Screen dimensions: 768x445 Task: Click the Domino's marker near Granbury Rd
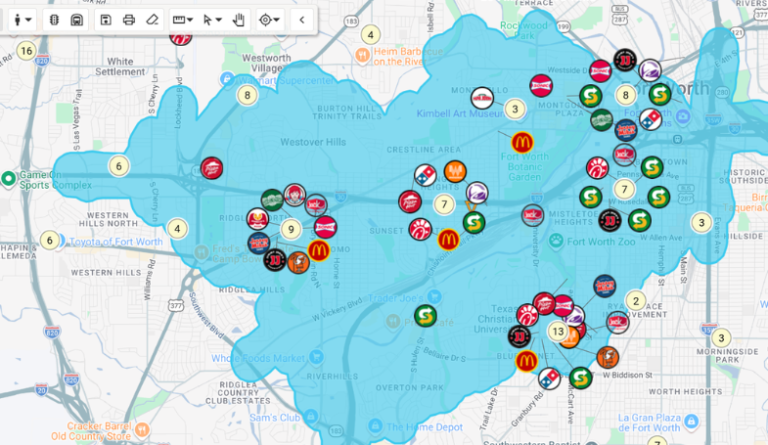point(549,378)
